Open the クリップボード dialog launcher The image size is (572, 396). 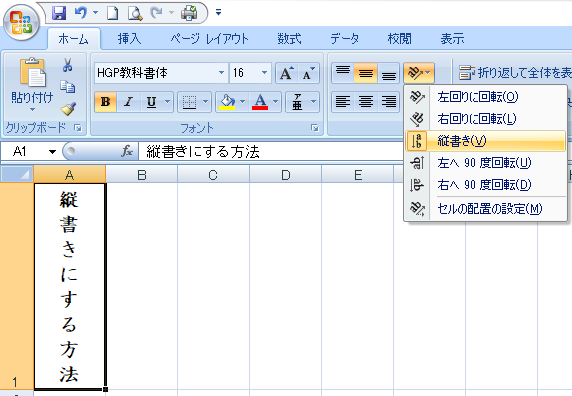(78, 128)
